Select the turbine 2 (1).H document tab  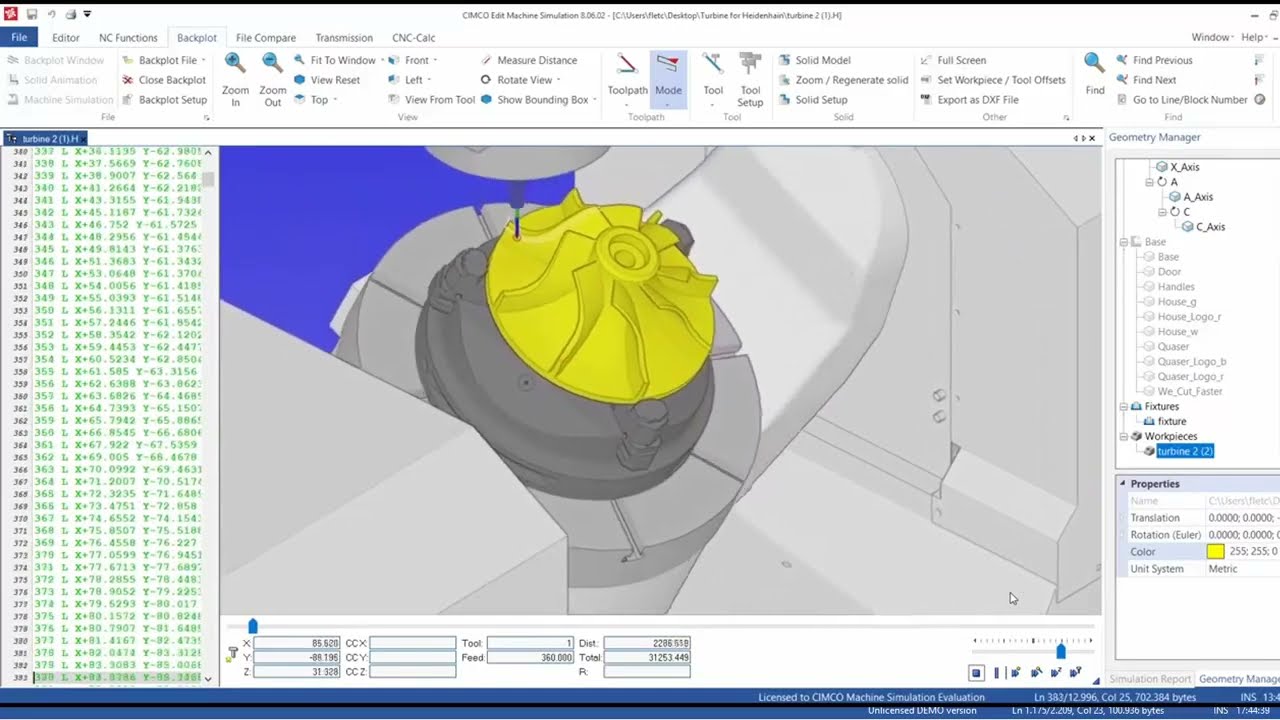(x=47, y=138)
